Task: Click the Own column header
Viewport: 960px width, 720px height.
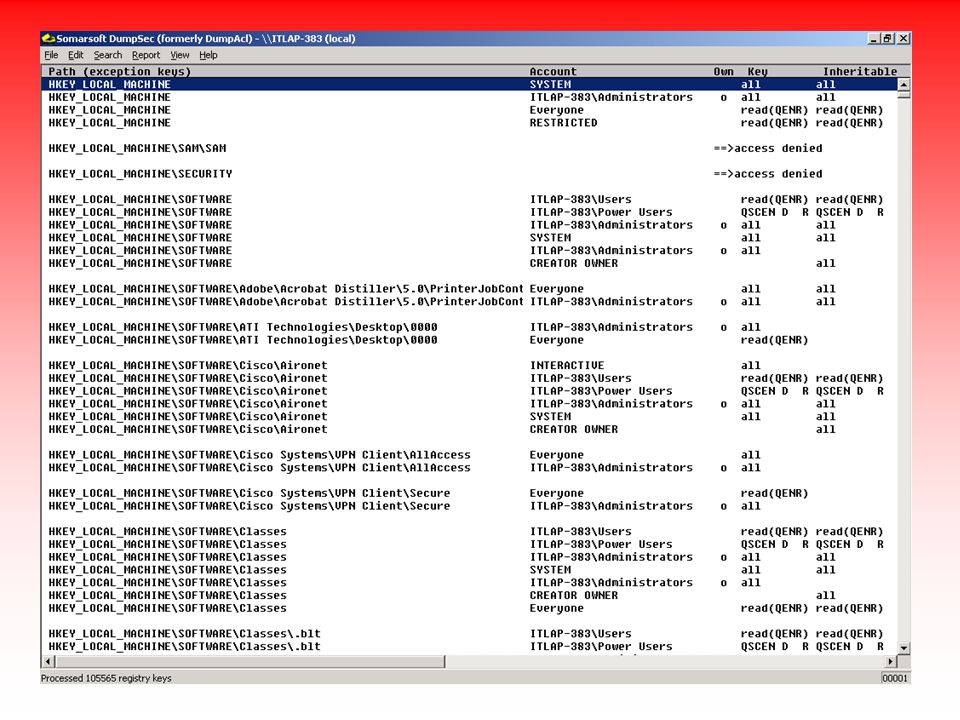Action: pos(723,72)
